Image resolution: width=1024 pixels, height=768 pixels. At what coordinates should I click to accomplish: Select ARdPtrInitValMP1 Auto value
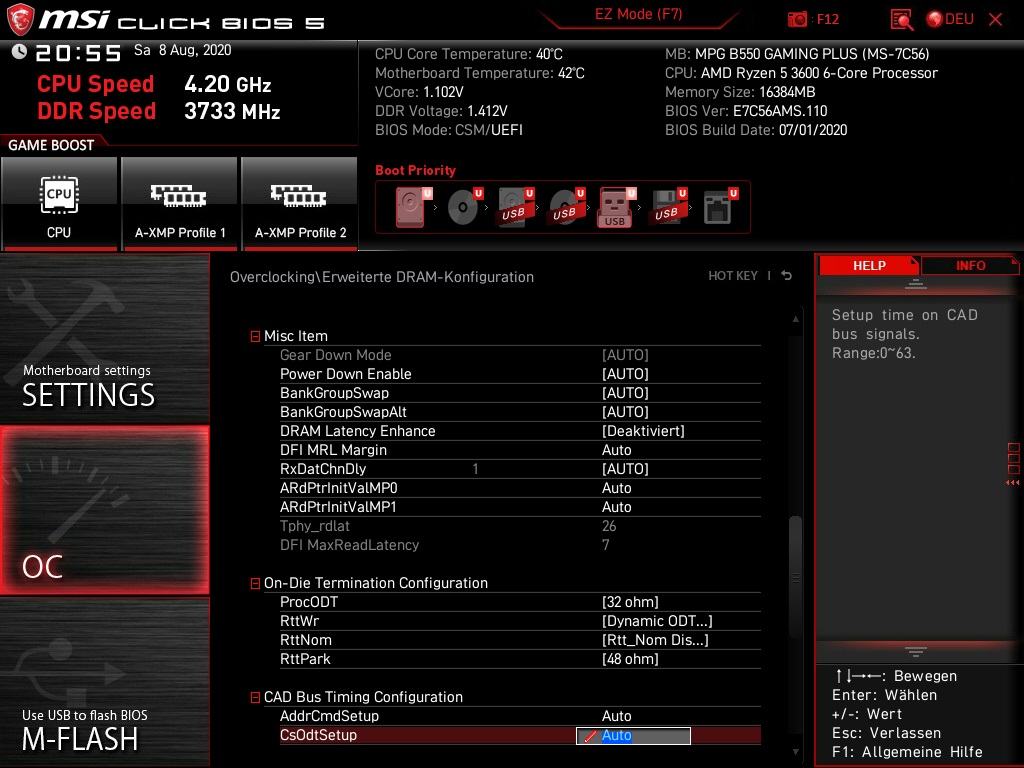[x=616, y=507]
